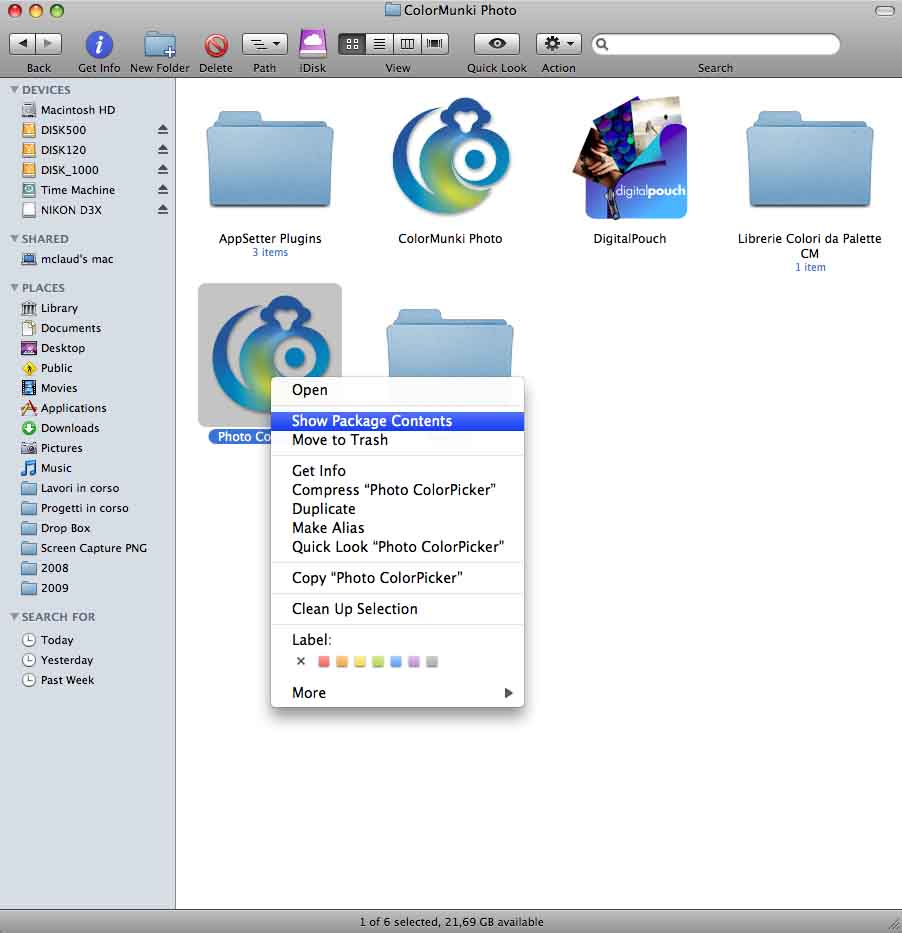Viewport: 902px width, 933px height.
Task: Select the ColorMunki Photo application icon
Action: 451,156
